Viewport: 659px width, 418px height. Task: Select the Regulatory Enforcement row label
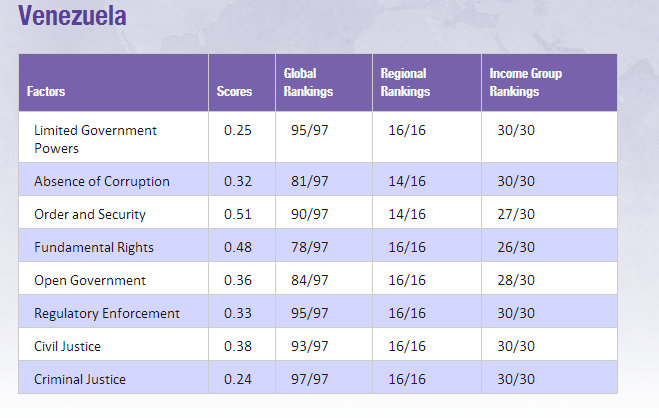107,313
